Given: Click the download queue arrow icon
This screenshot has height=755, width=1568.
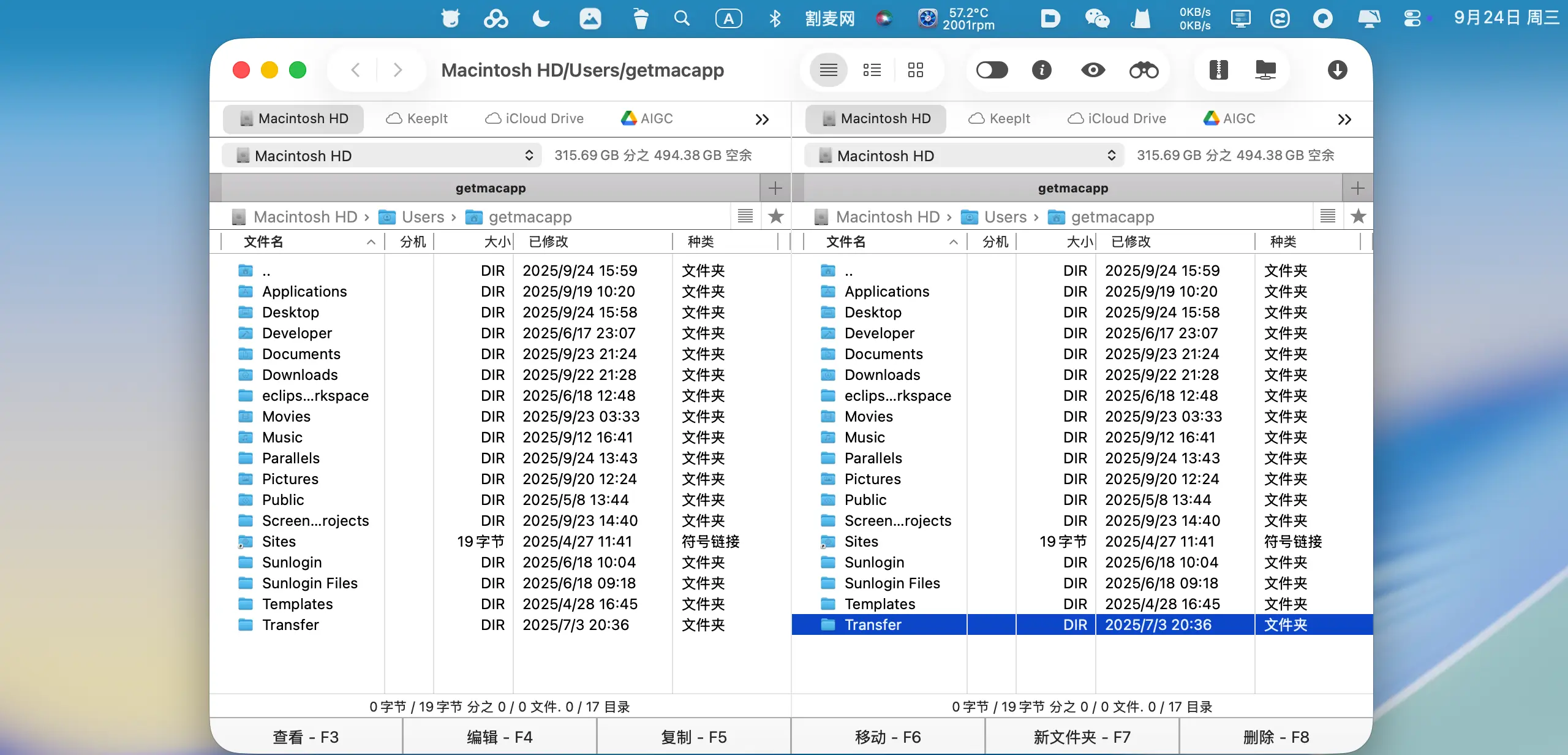Looking at the screenshot, I should pyautogui.click(x=1337, y=70).
